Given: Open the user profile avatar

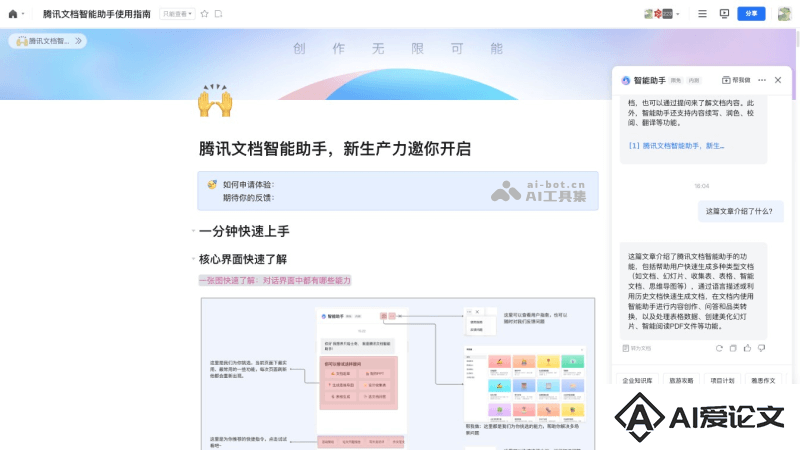Looking at the screenshot, I should tap(784, 14).
